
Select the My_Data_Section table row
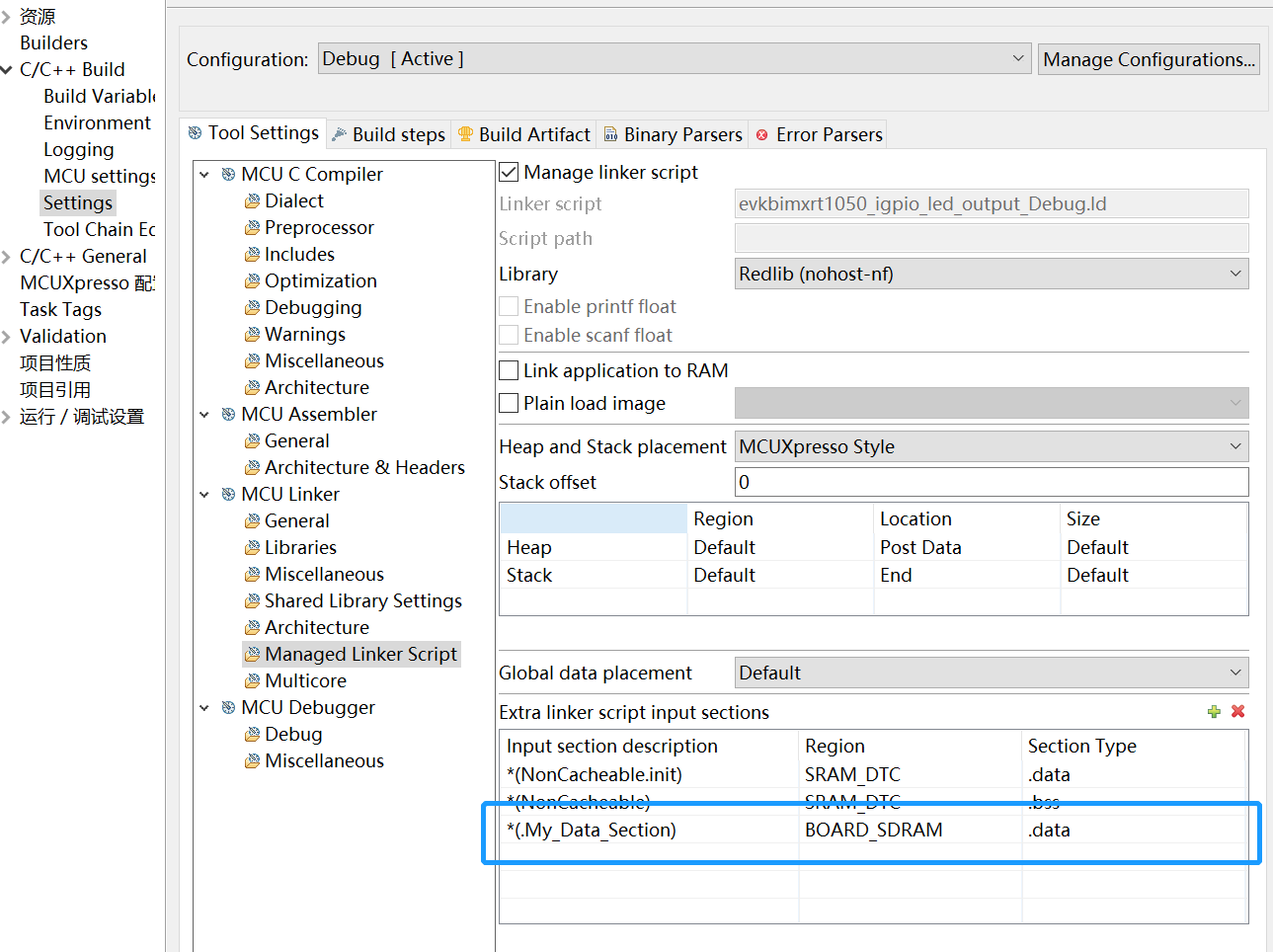point(591,830)
